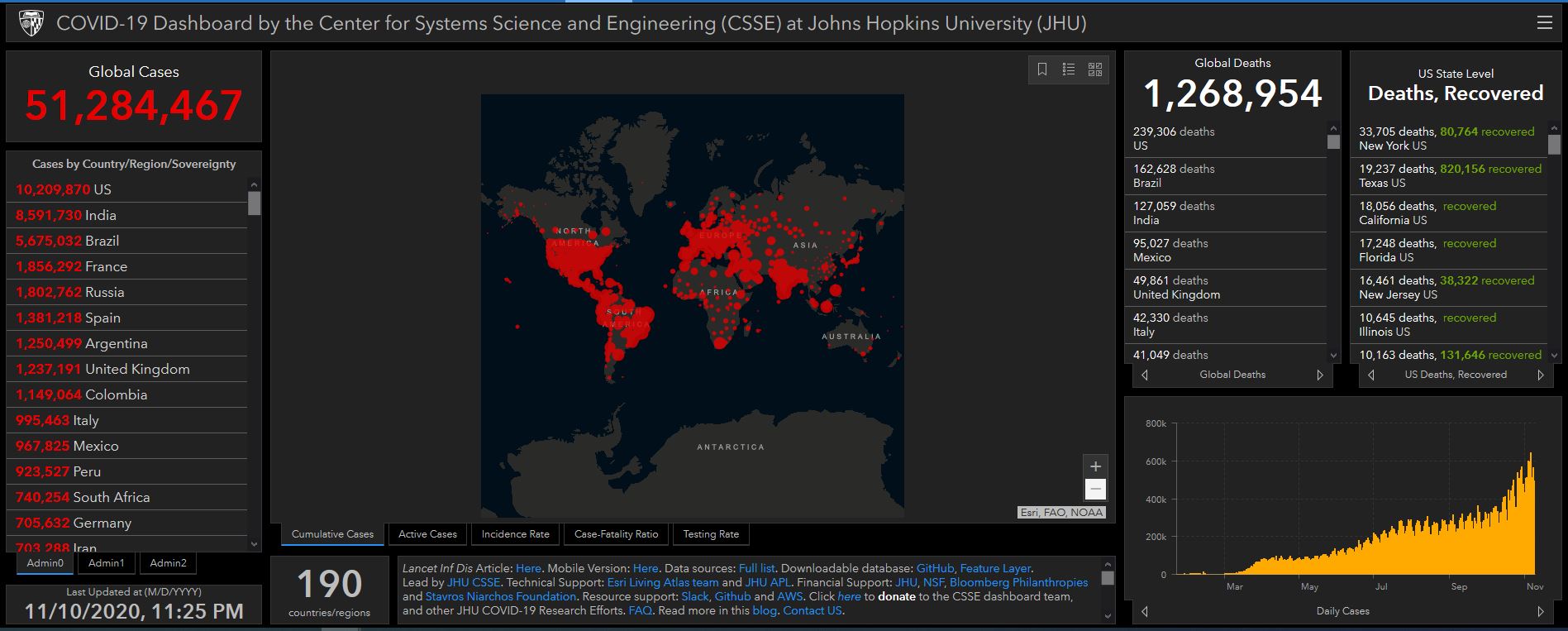Open Bloomberg Philanthropies link
Image resolution: width=1568 pixels, height=631 pixels.
pos(1018,582)
